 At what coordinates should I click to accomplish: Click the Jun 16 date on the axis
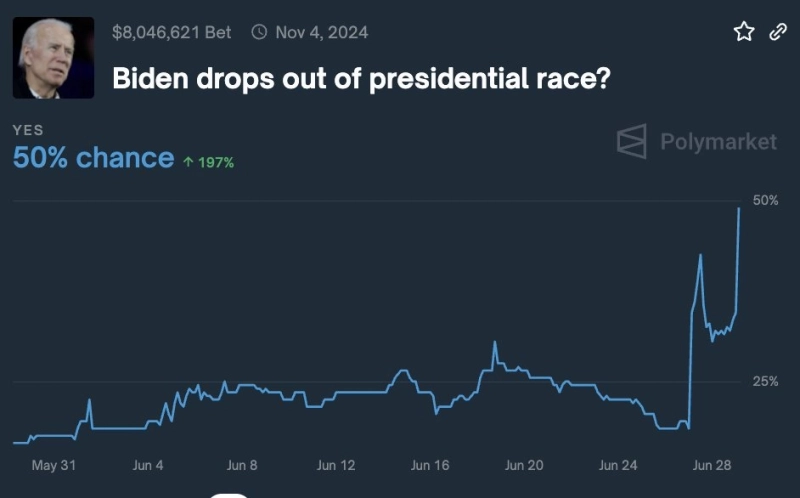click(430, 465)
